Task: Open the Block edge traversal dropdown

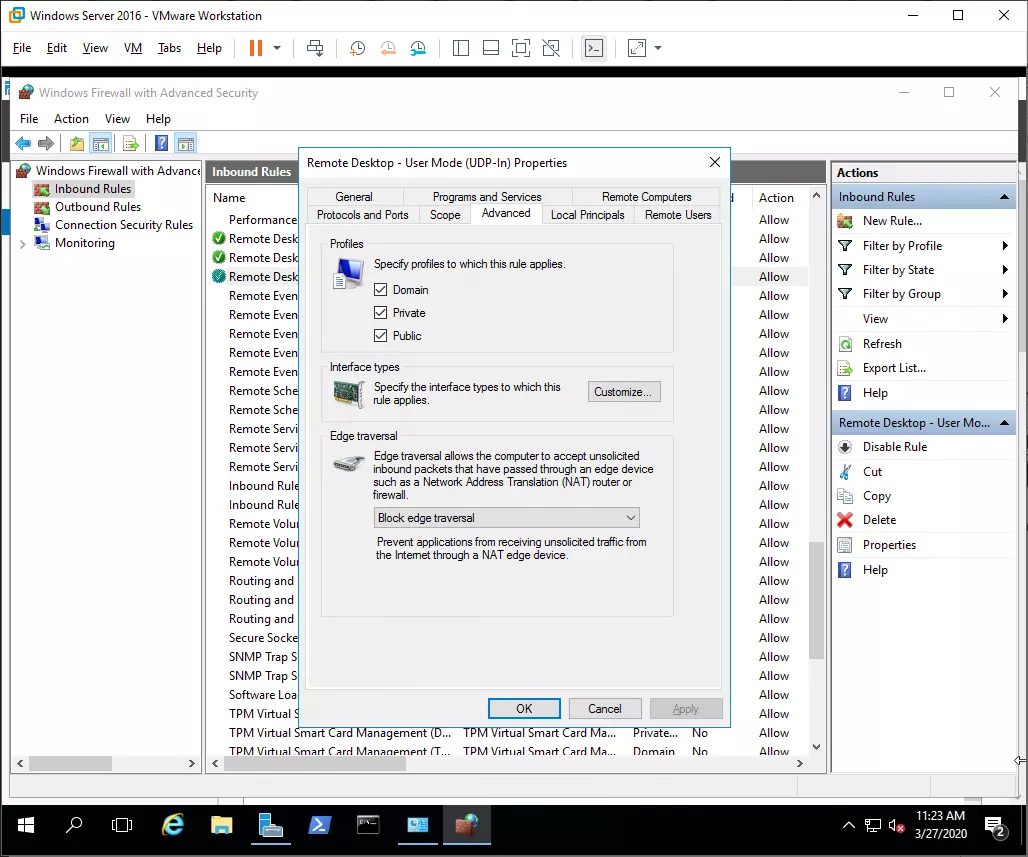Action: coord(507,518)
